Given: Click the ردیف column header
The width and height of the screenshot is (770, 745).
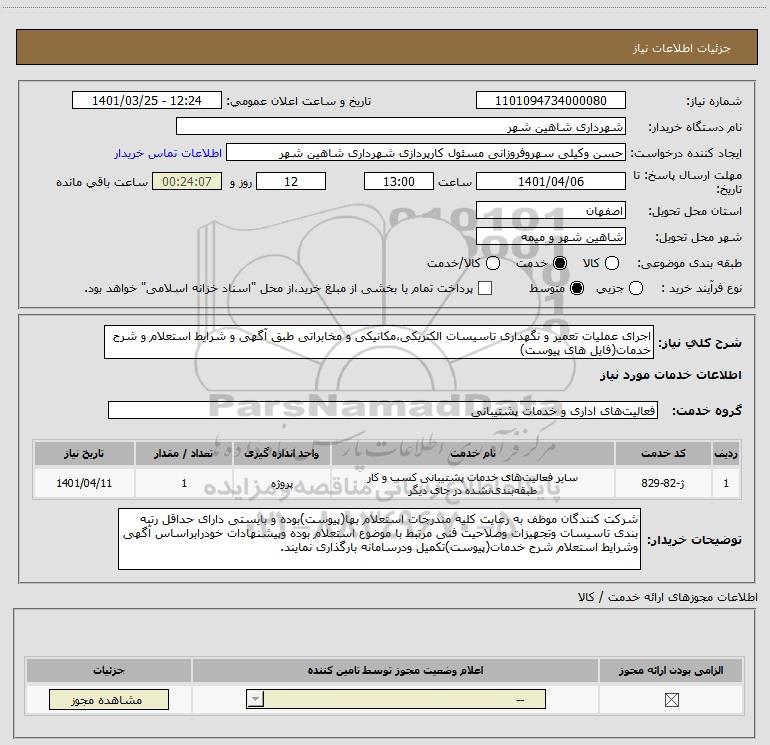Looking at the screenshot, I should coord(726,453).
